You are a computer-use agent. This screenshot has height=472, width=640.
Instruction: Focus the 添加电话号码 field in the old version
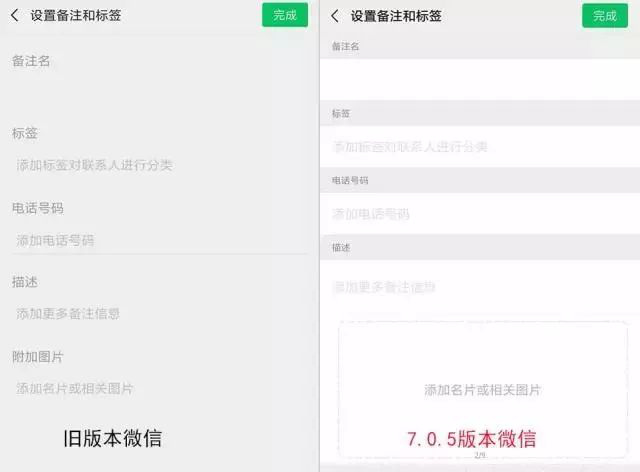click(56, 241)
